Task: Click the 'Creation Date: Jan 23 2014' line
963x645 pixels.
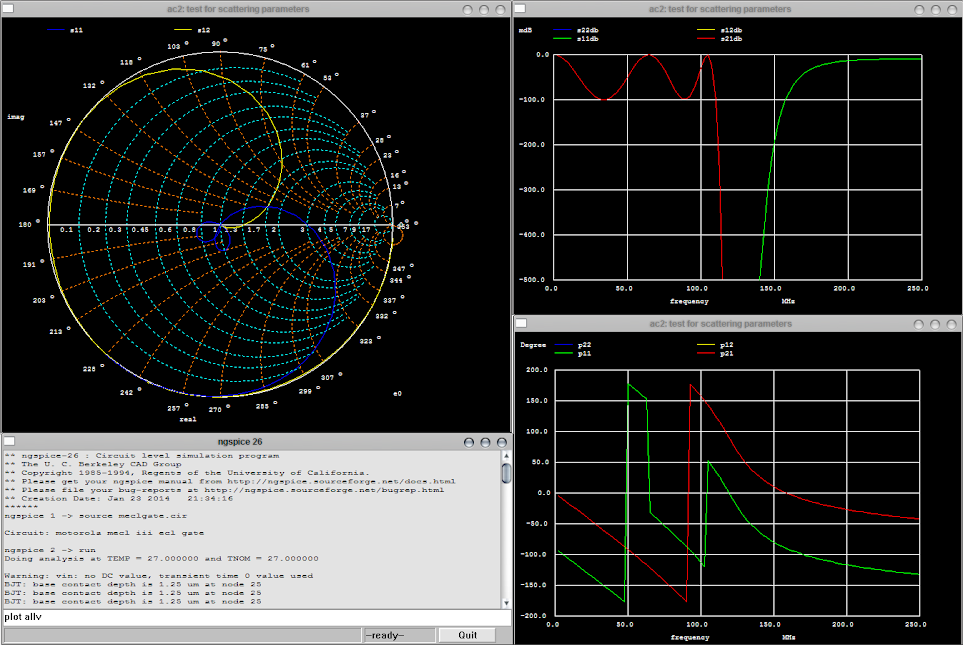Action: [x=119, y=499]
